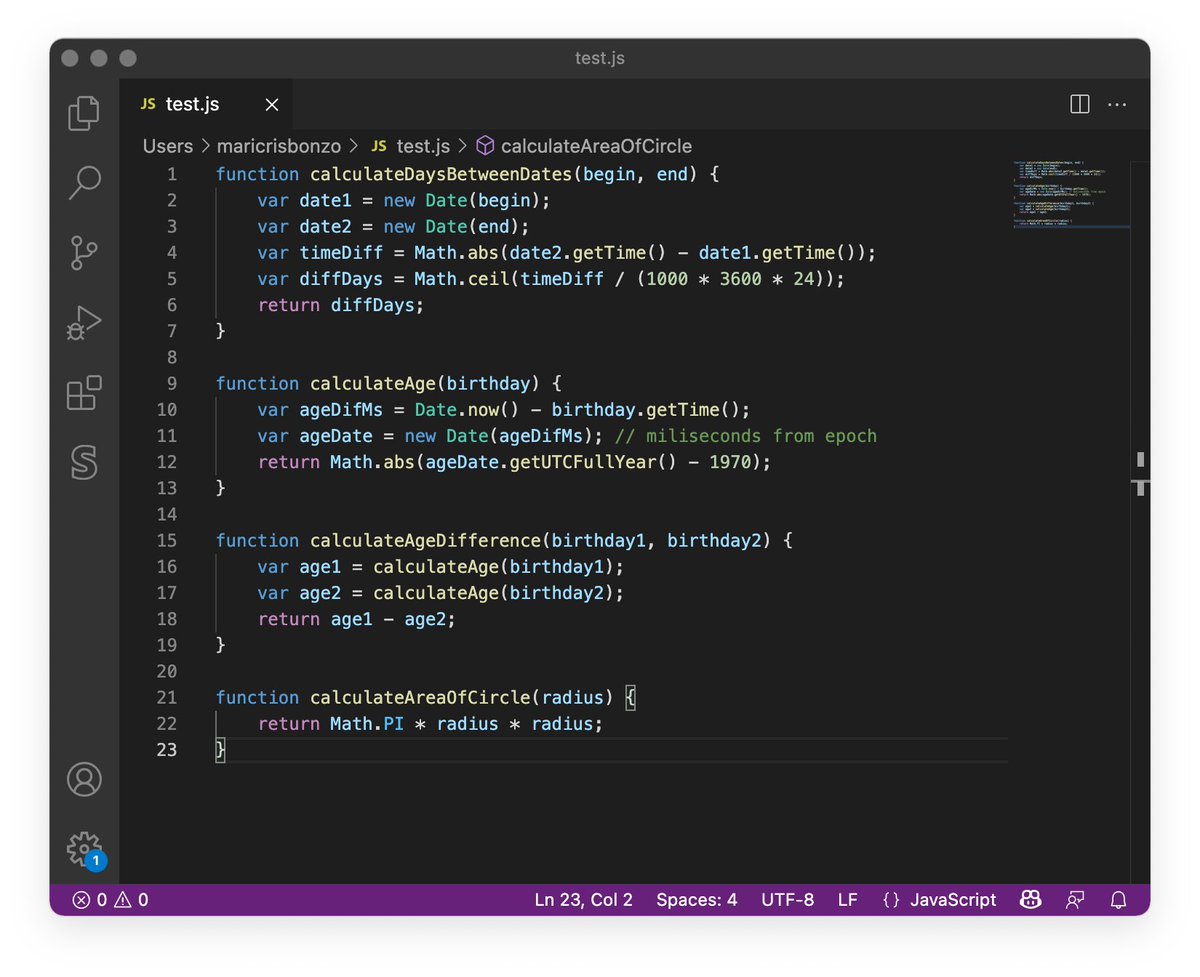The image size is (1200, 977).
Task: Open the Extensions view icon
Action: (x=84, y=393)
